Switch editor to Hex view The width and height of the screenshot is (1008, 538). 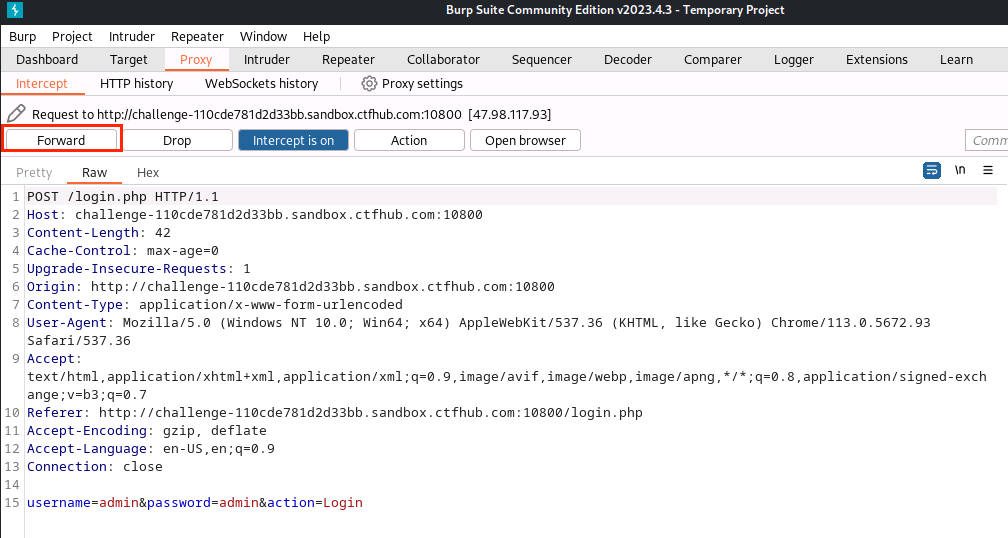click(148, 172)
